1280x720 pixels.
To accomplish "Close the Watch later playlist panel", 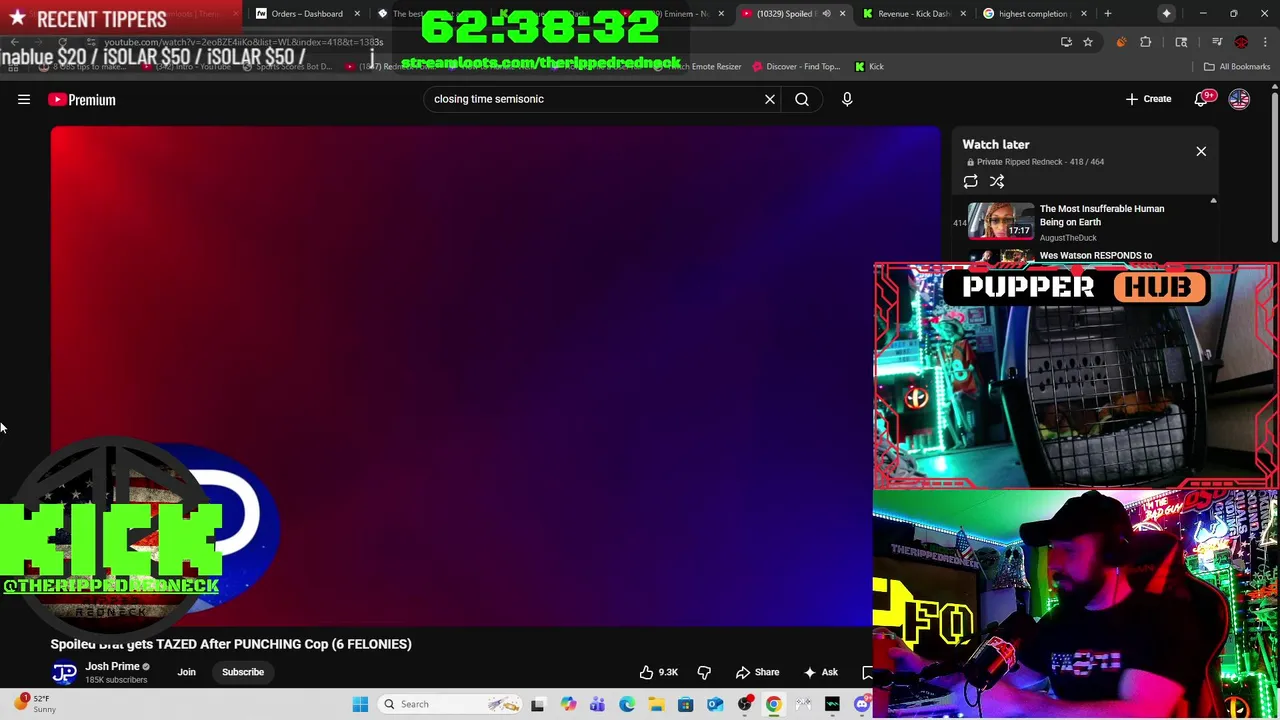I will (x=1201, y=151).
